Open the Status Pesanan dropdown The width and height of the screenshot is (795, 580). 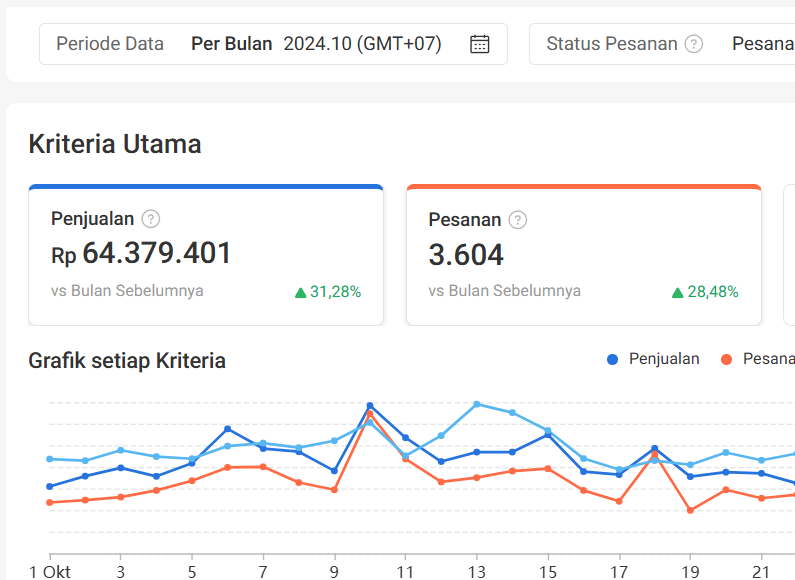coord(662,44)
